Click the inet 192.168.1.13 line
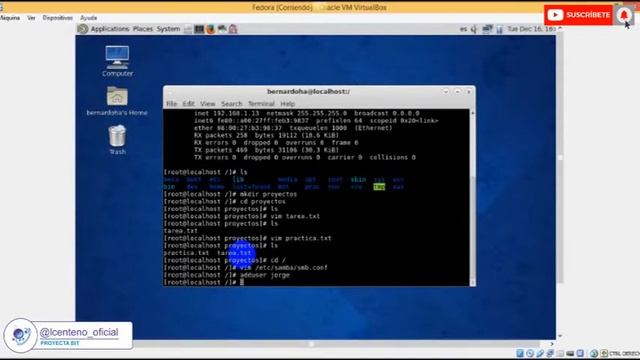The image size is (640, 360). click(x=307, y=113)
